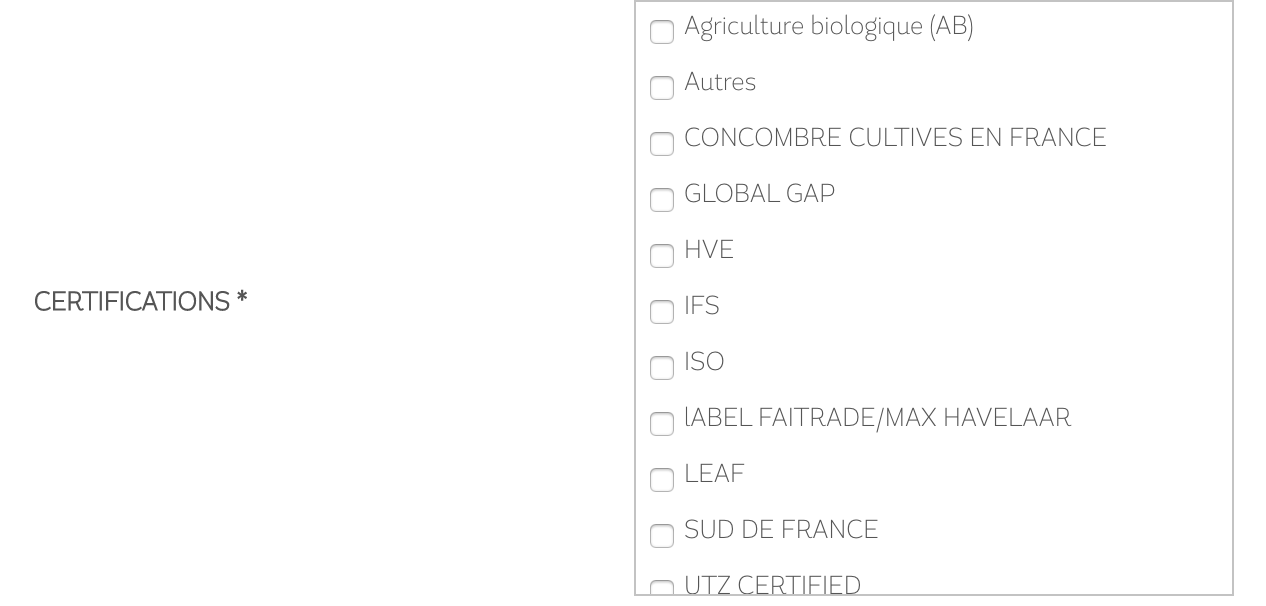Screen dimensions: 1266x606
Task: Select the LEAF checkbox
Action: click(x=662, y=480)
